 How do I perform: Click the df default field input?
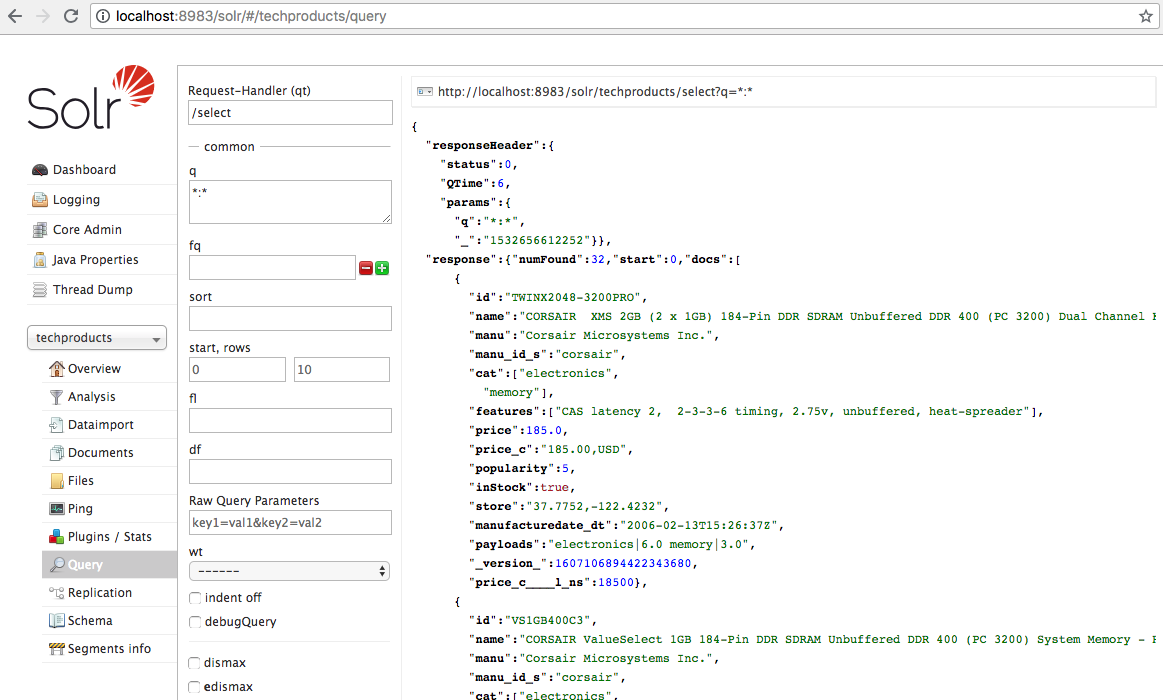[x=290, y=472]
